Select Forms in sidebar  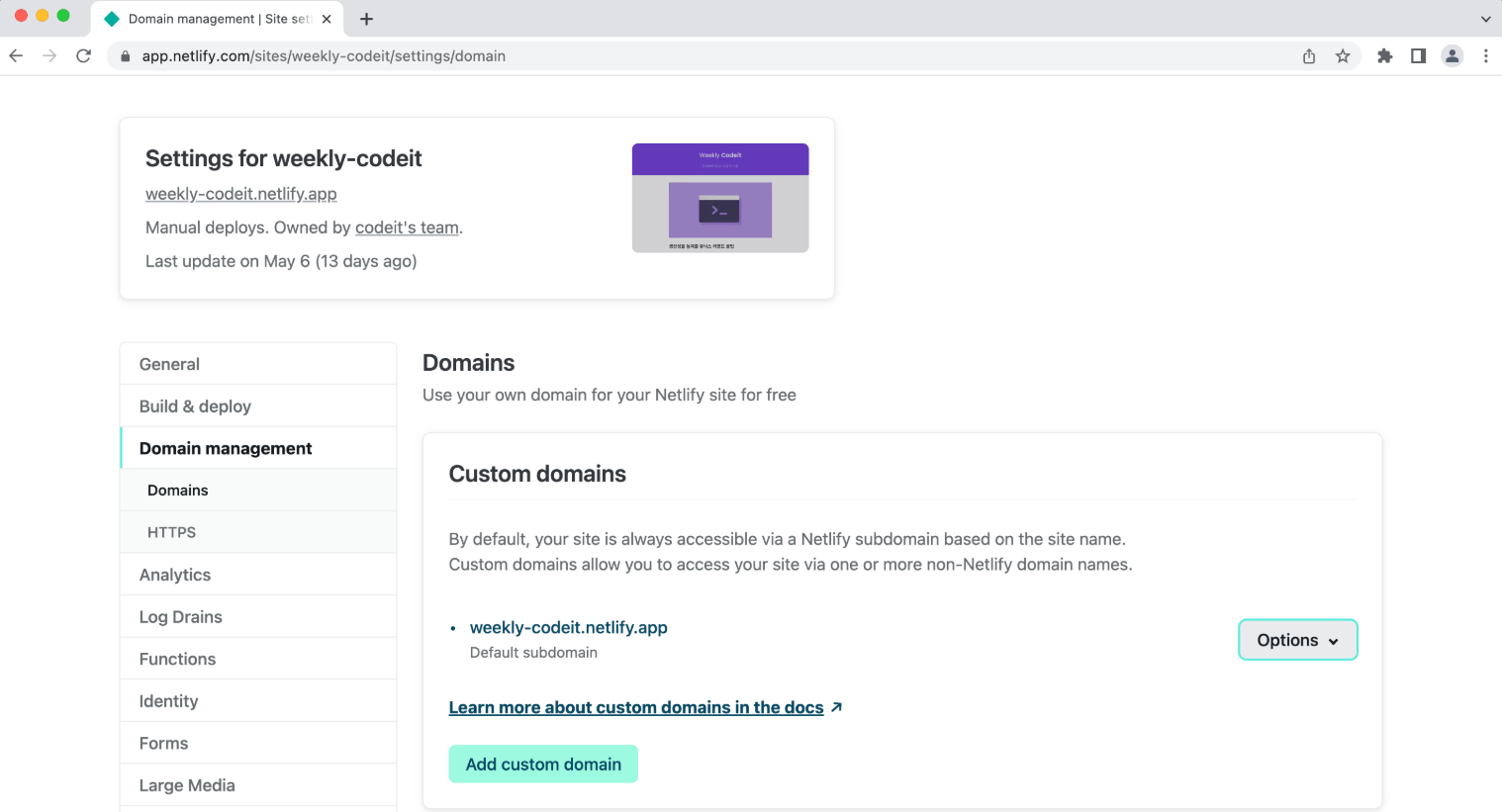pos(258,743)
